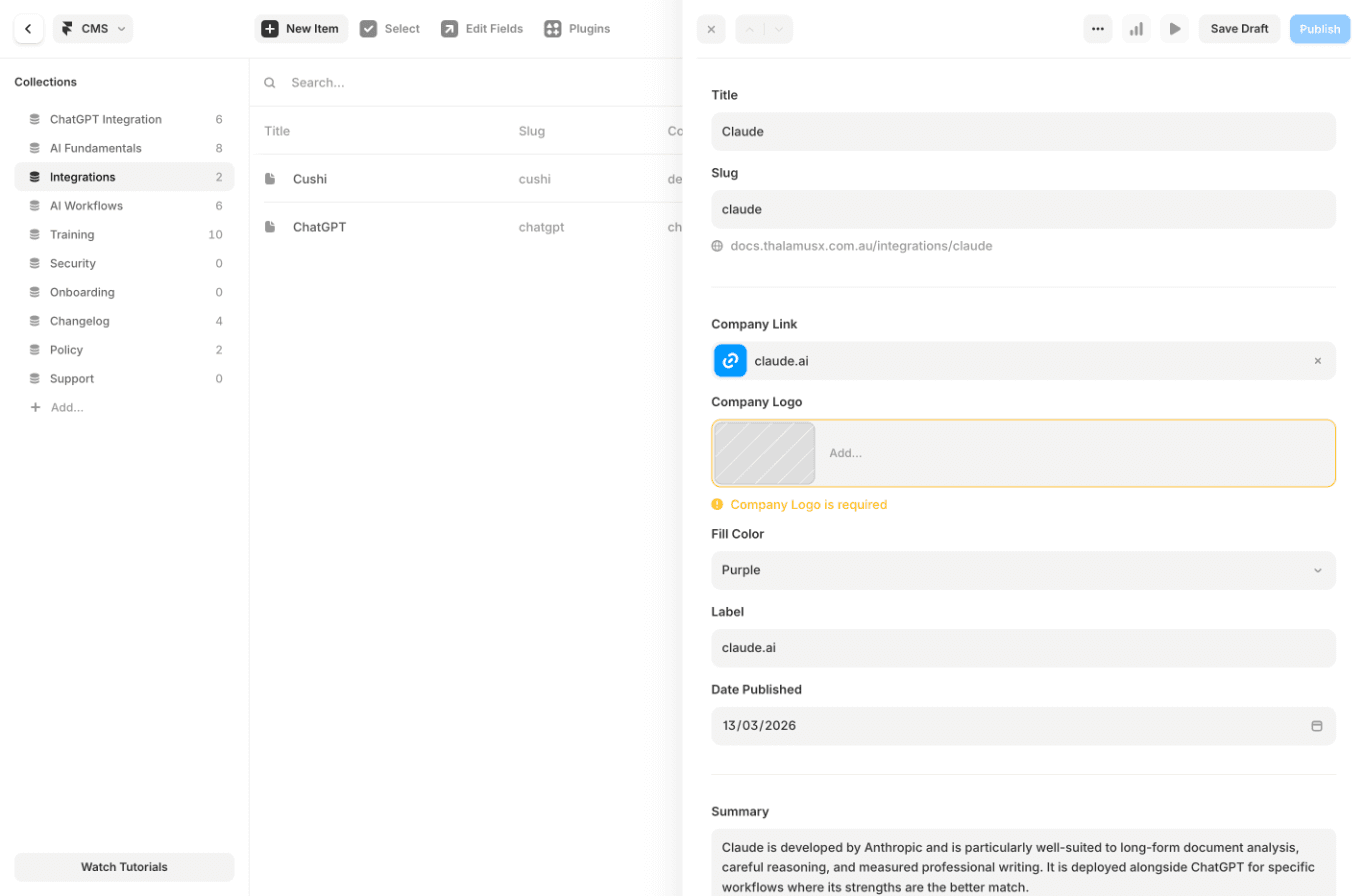
Task: Click the ChatGPT document icon
Action: [x=270, y=227]
